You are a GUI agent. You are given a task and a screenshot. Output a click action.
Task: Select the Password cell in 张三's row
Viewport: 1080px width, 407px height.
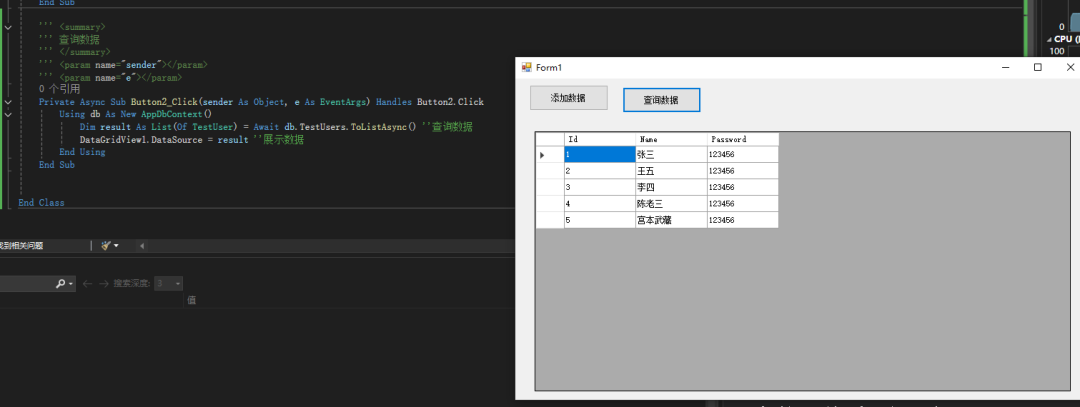coord(742,154)
